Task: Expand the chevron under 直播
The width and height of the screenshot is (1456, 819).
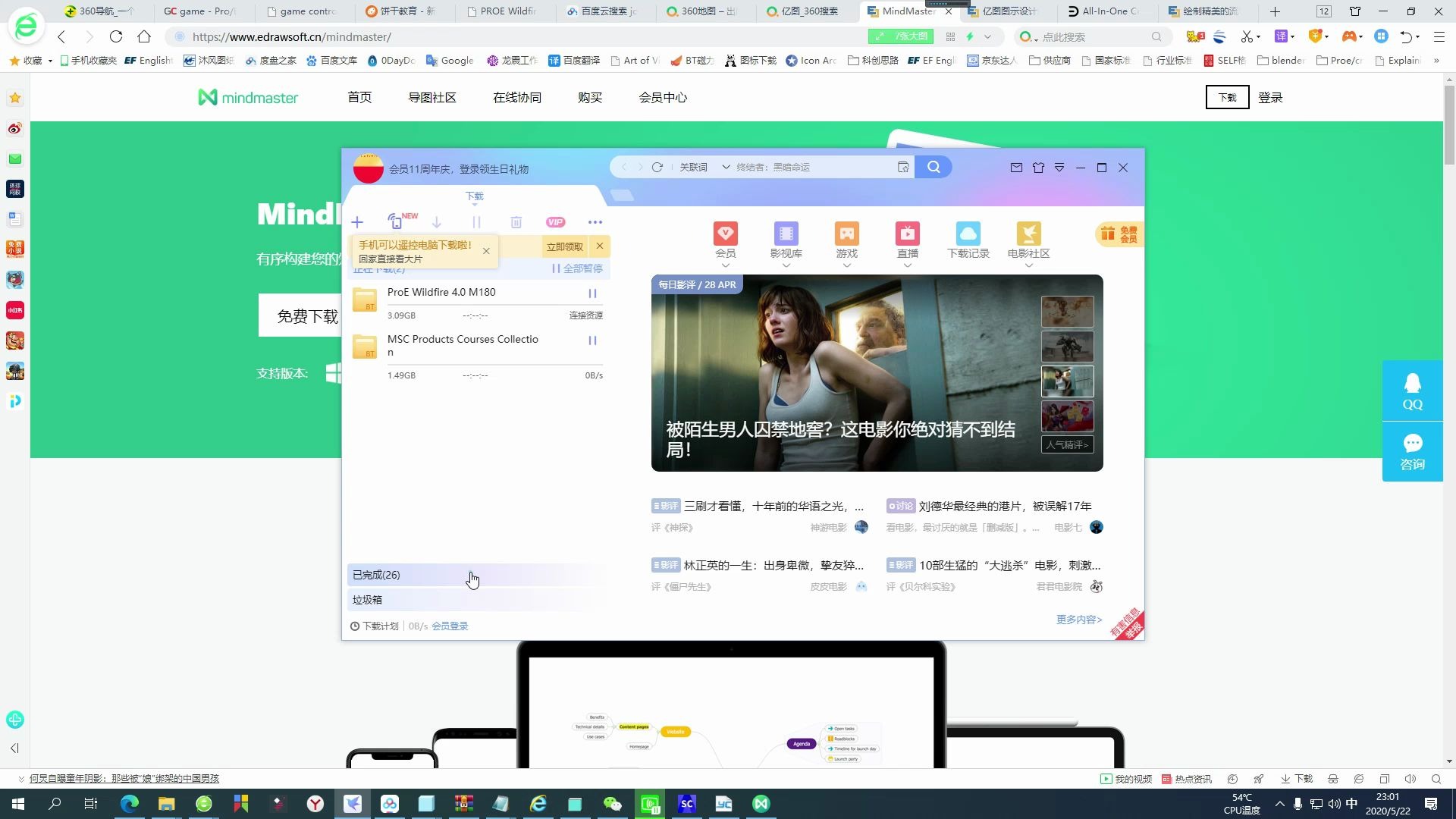Action: click(x=908, y=265)
